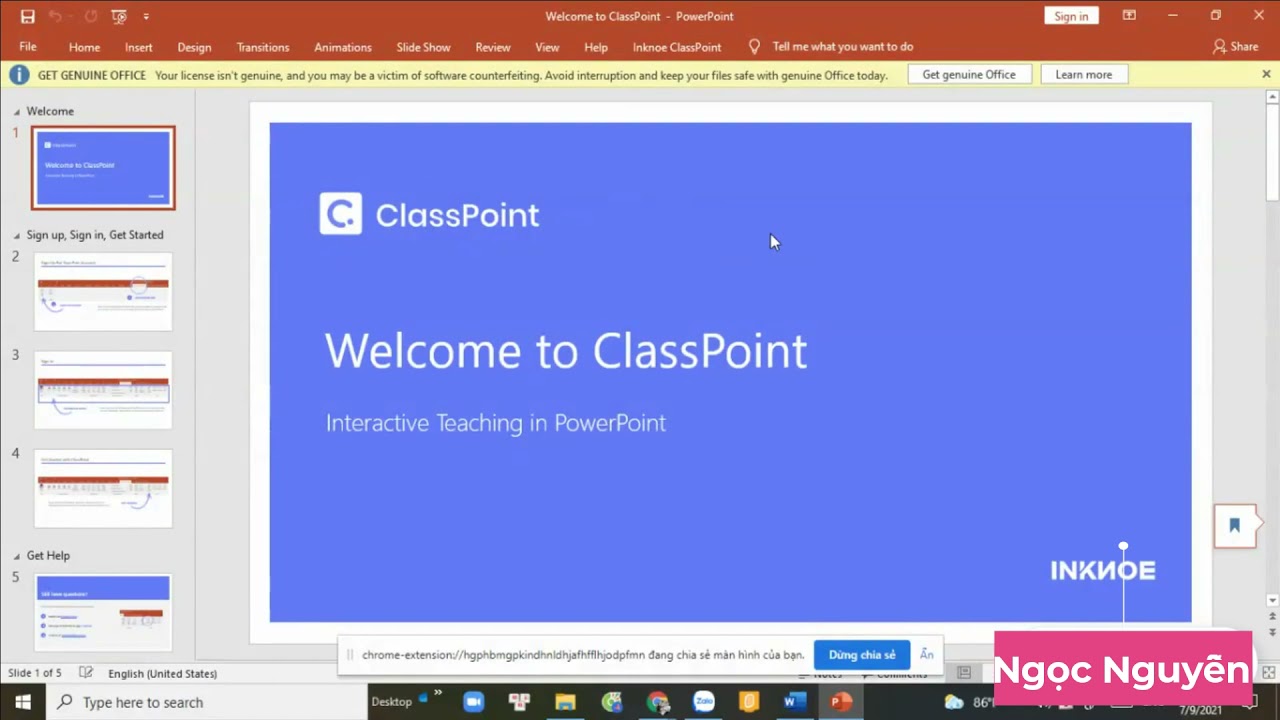The height and width of the screenshot is (720, 1280).
Task: Dismiss the genuine Office notification bar
Action: [1265, 75]
